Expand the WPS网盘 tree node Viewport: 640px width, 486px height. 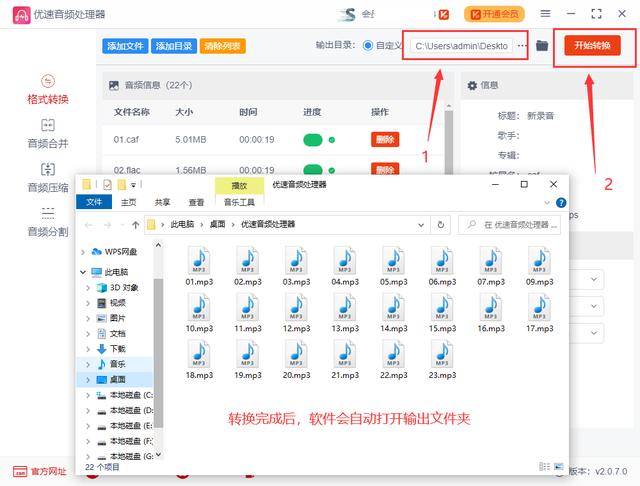pos(83,252)
